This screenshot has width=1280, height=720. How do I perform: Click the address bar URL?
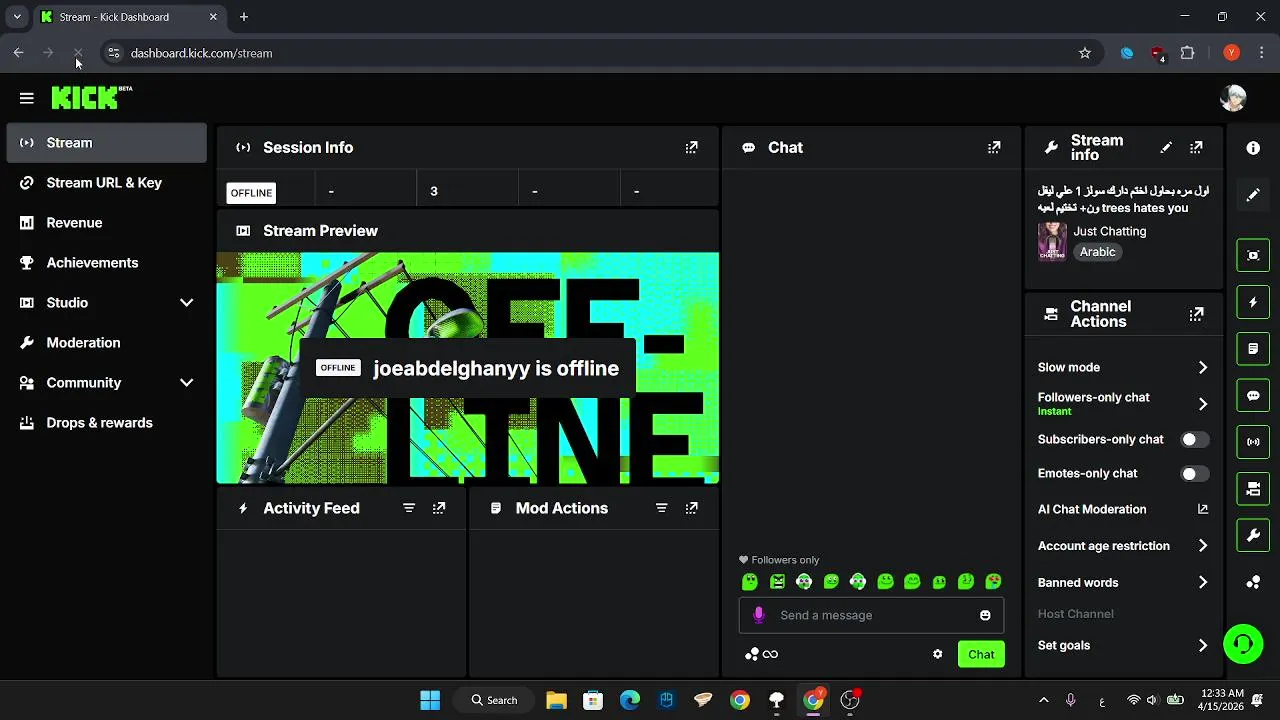201,53
